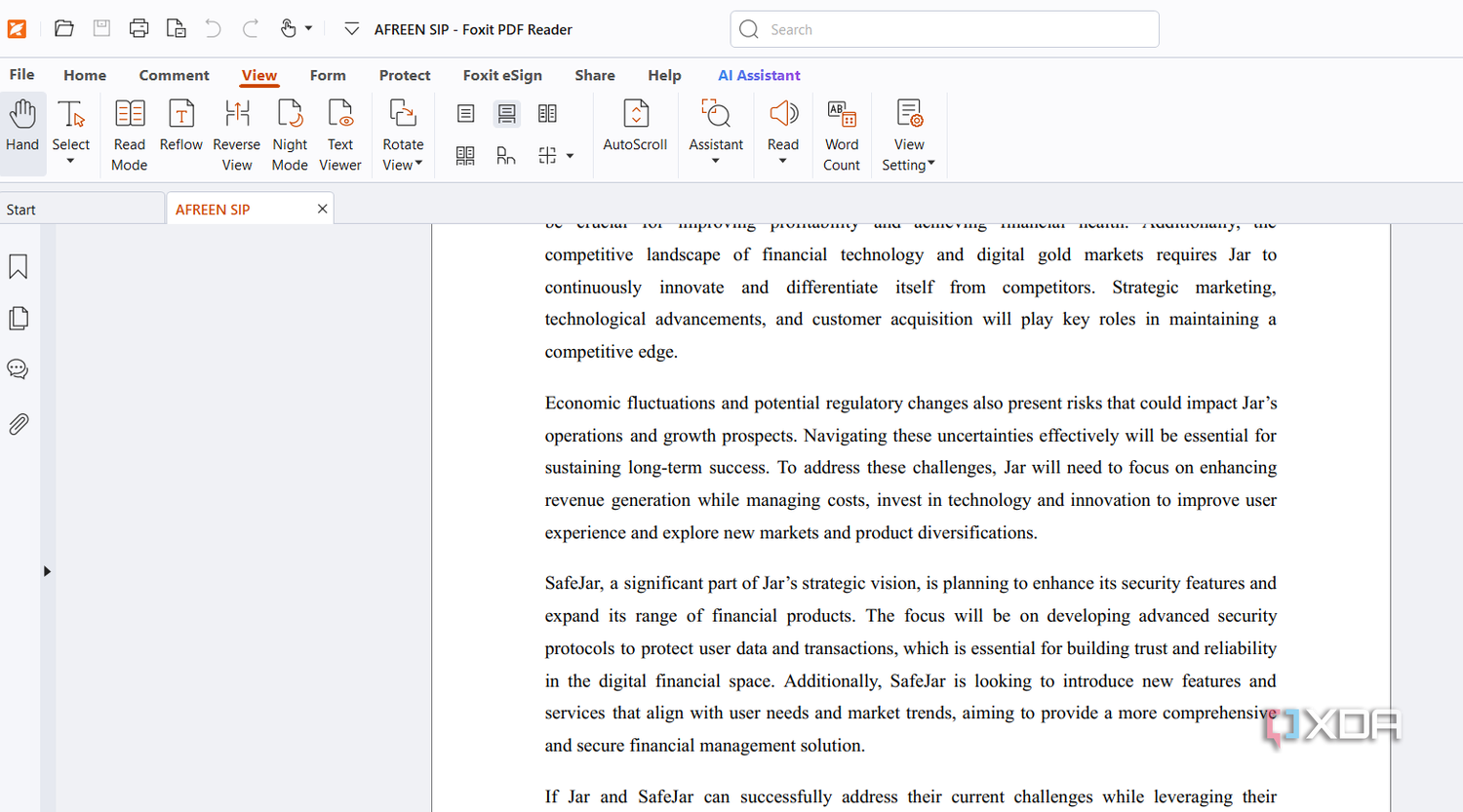Open the Text Viewer

click(x=340, y=135)
